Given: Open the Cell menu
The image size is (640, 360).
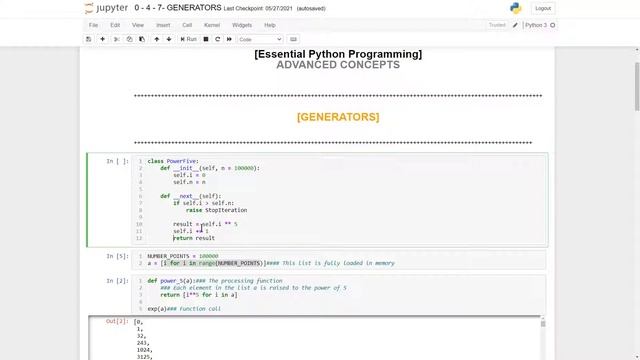Looking at the screenshot, I should click(187, 25).
